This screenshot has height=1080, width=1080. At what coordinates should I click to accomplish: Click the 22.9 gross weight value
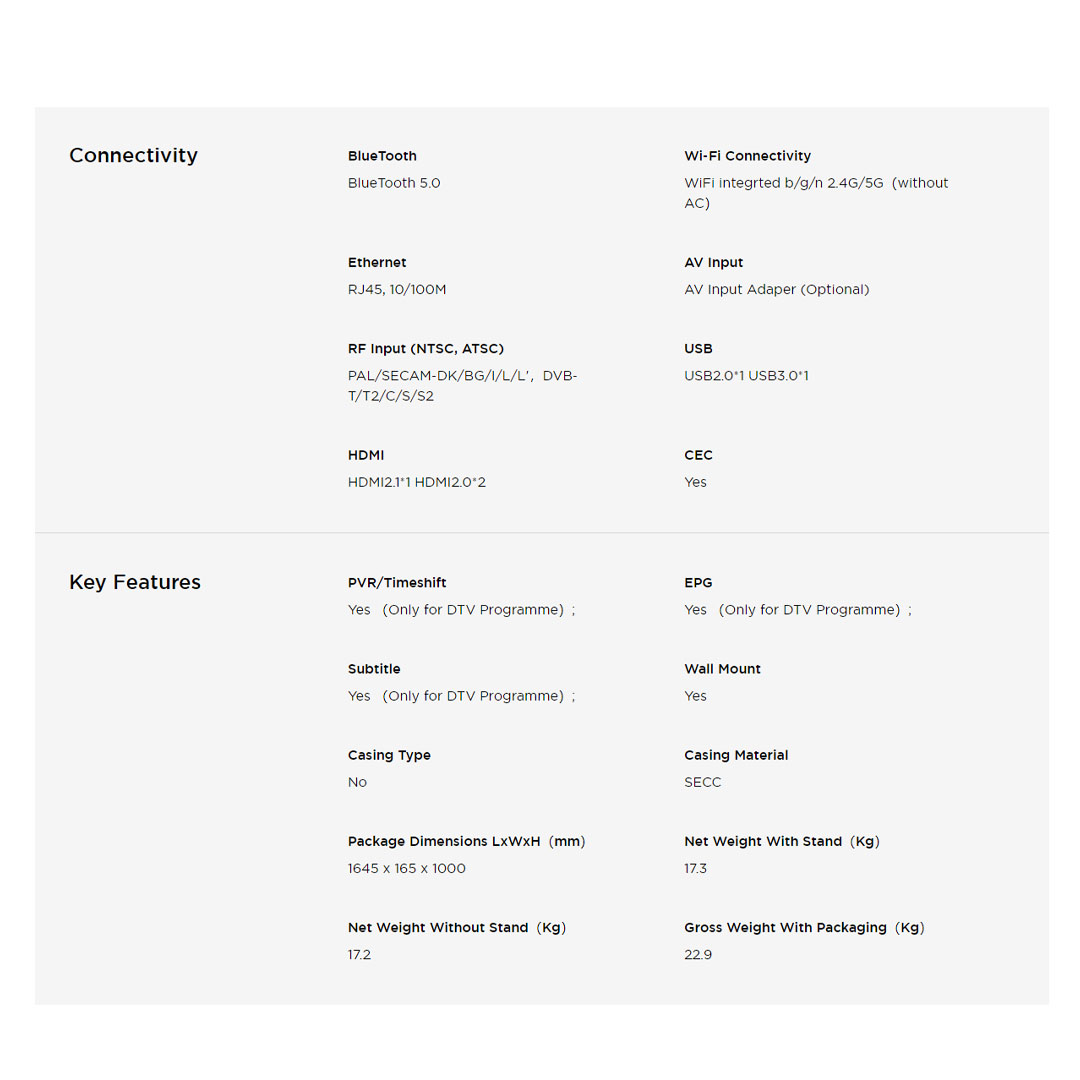(x=698, y=954)
